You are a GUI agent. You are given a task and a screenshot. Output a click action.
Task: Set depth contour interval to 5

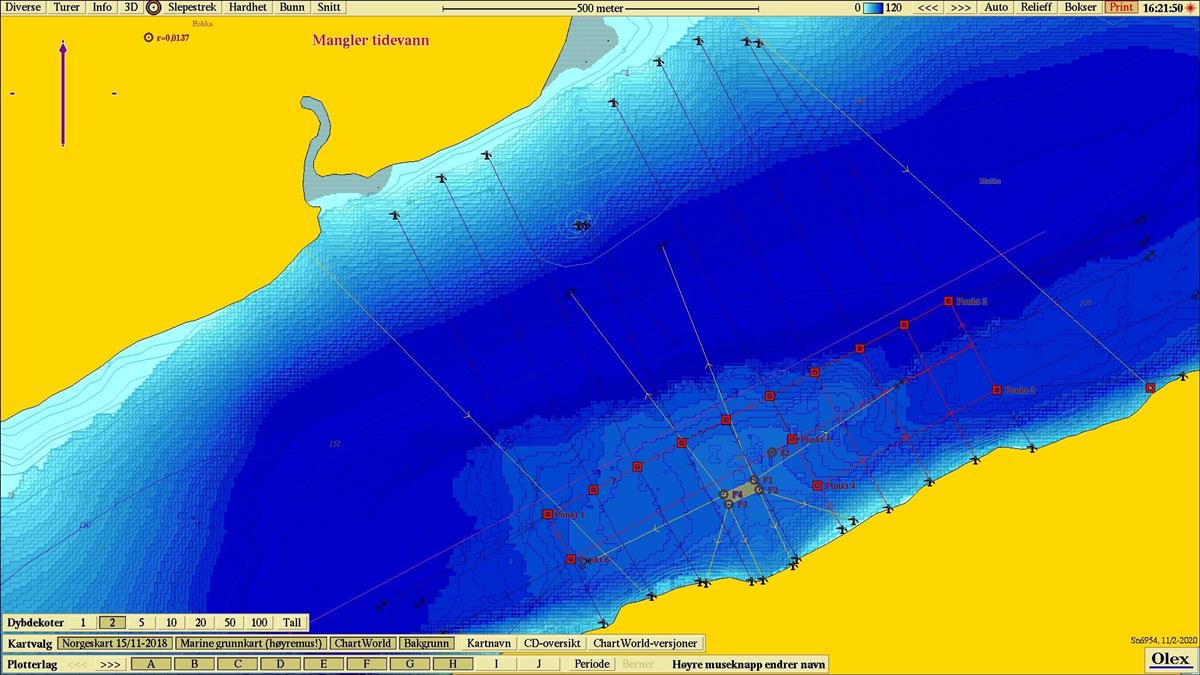142,622
